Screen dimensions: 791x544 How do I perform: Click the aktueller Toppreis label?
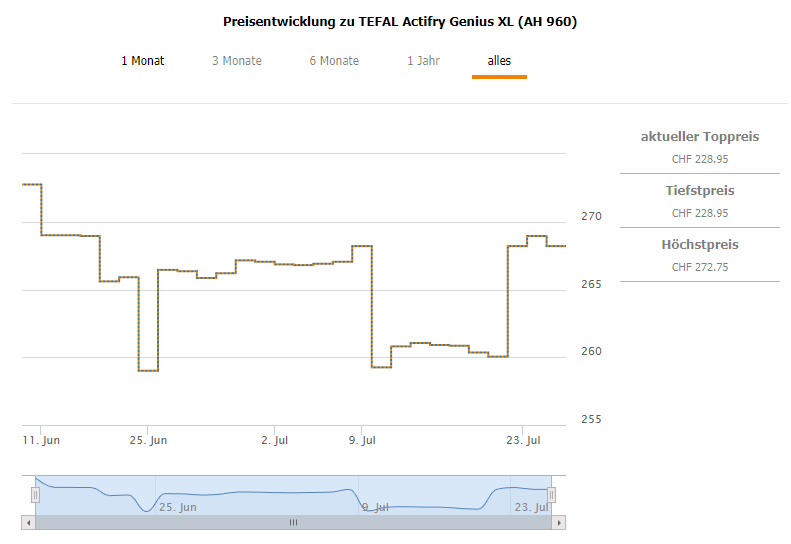pos(700,137)
